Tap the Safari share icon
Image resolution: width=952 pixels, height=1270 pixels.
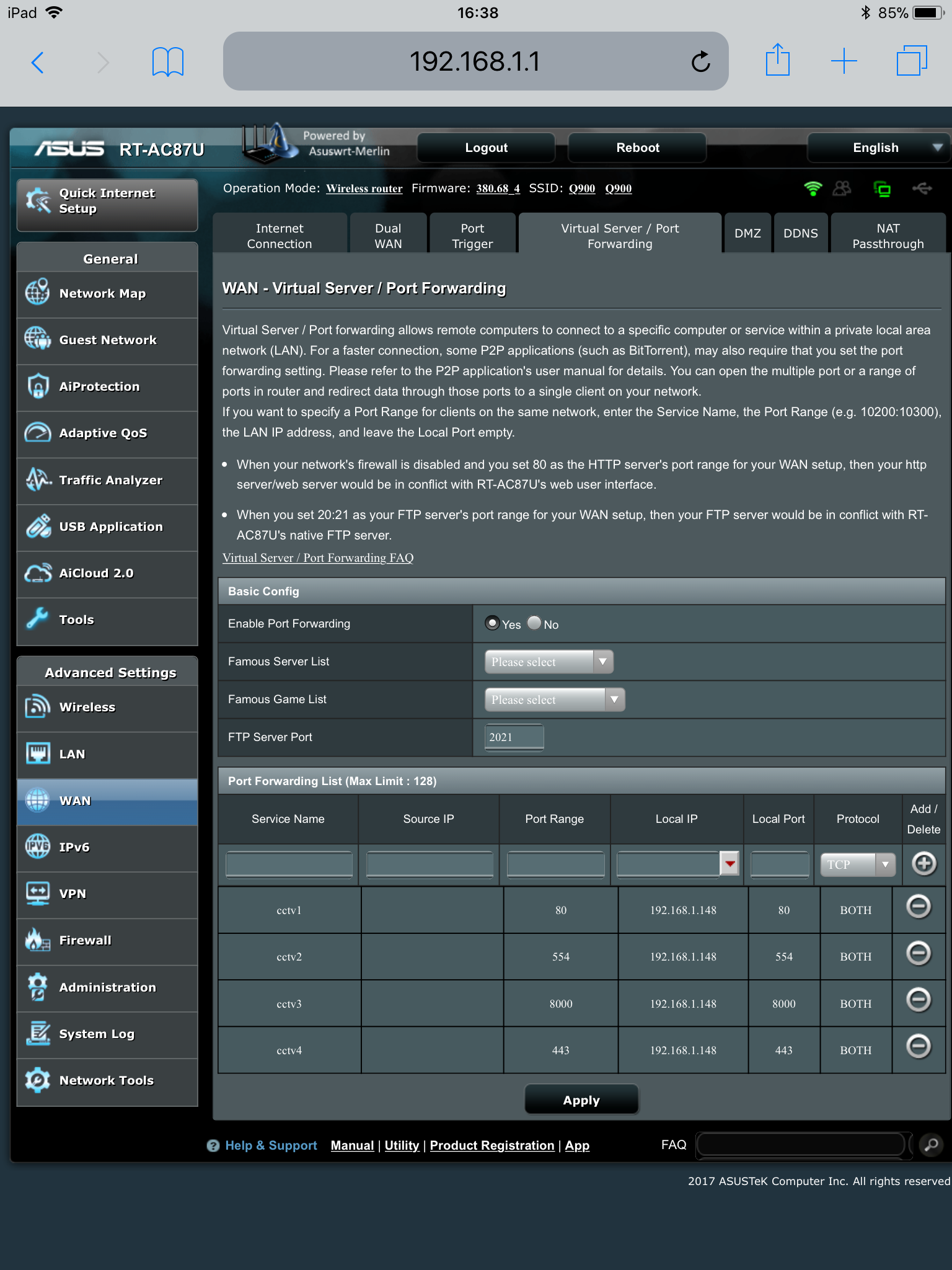(x=777, y=60)
